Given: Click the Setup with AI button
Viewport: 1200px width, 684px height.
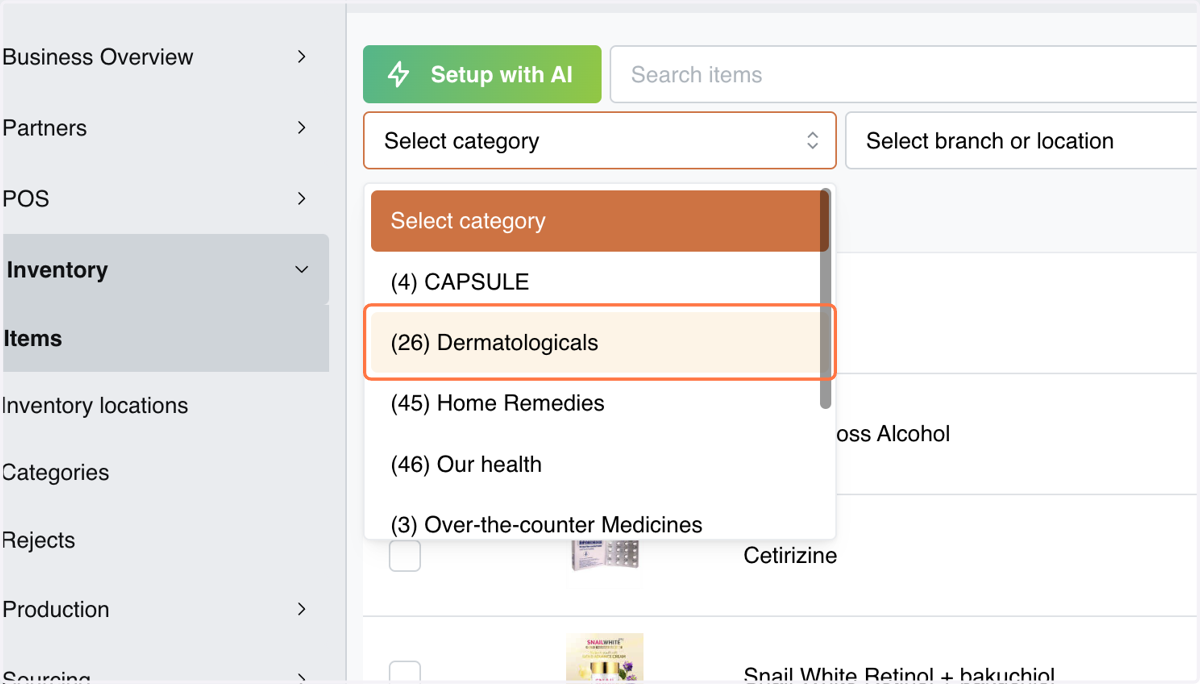Looking at the screenshot, I should (482, 74).
